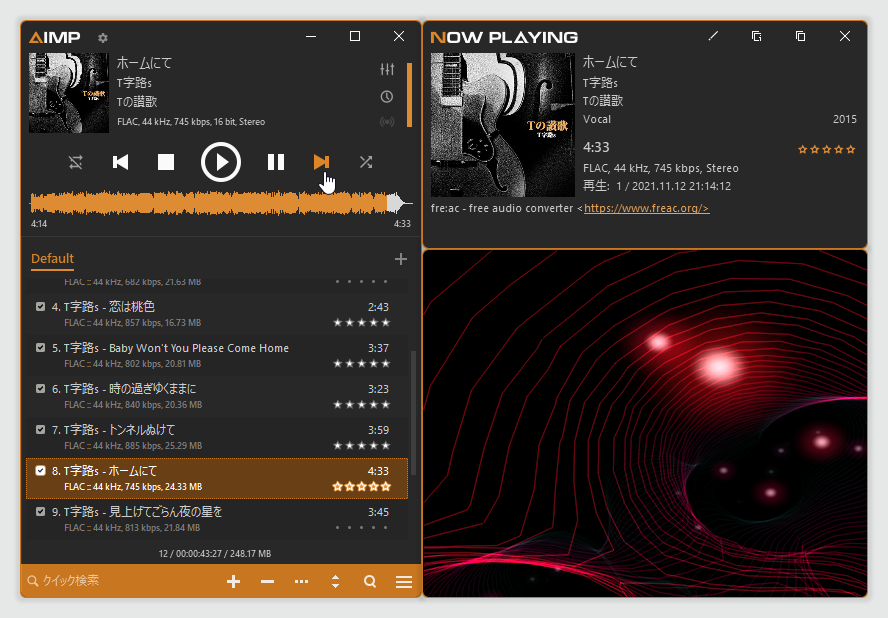Uncheck track 7 トンネルぬけて checkbox
Screen dimensions: 888x618
[x=40, y=429]
